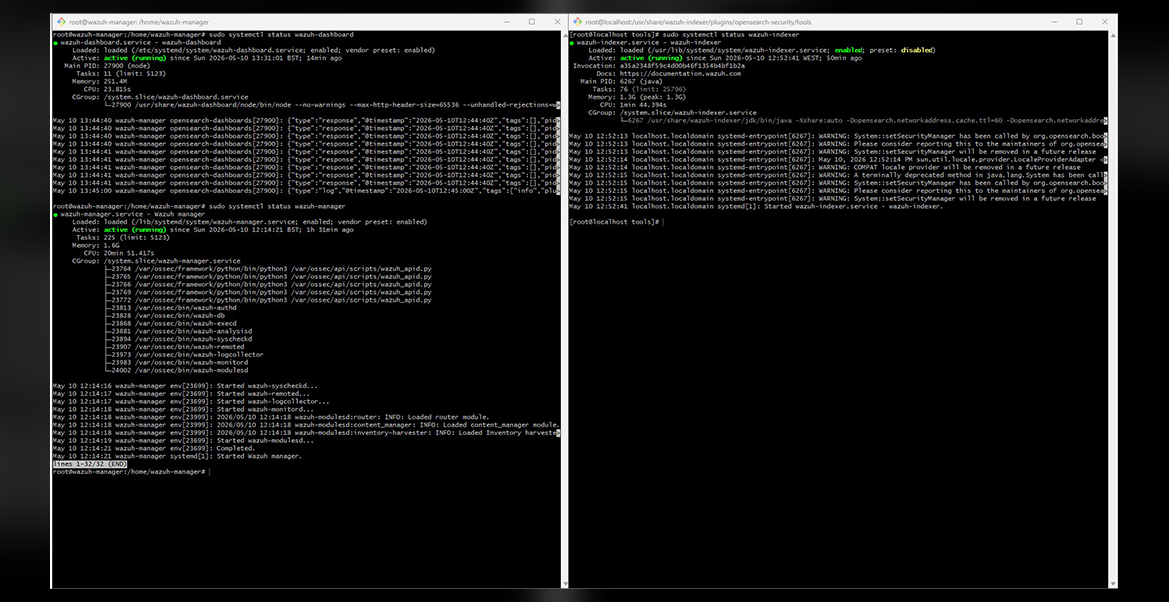This screenshot has width=1169, height=602.
Task: Minimize the root@localhost tools terminal window
Action: pos(1053,22)
